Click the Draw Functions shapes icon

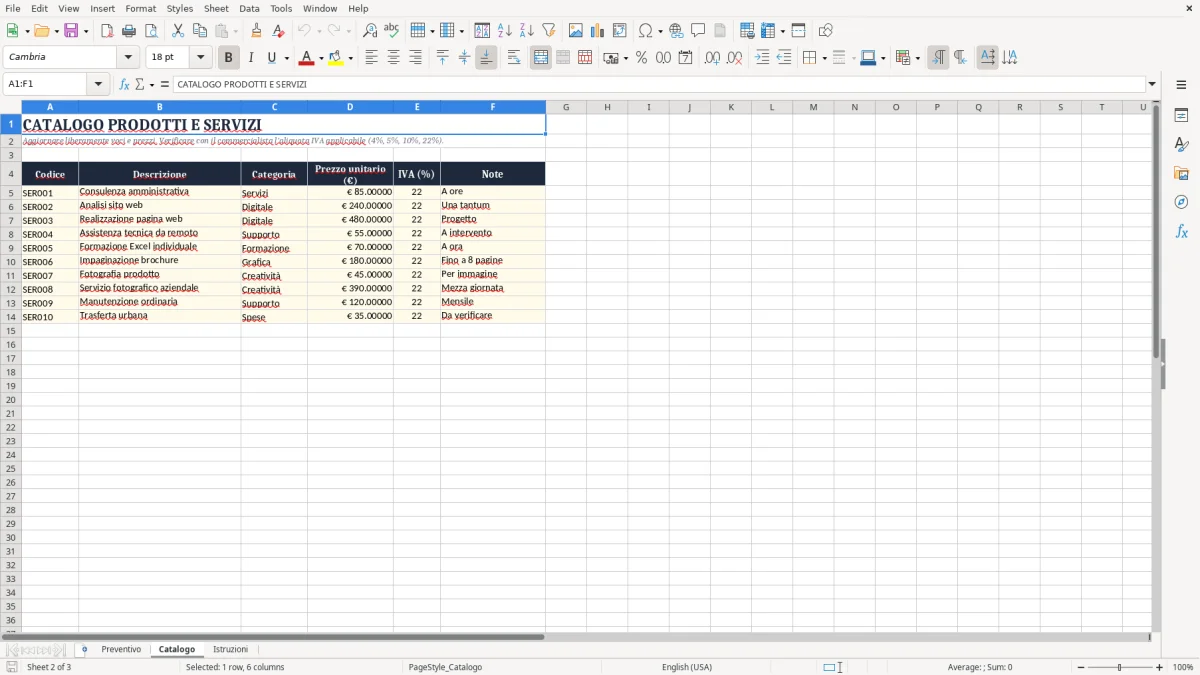[x=826, y=31]
